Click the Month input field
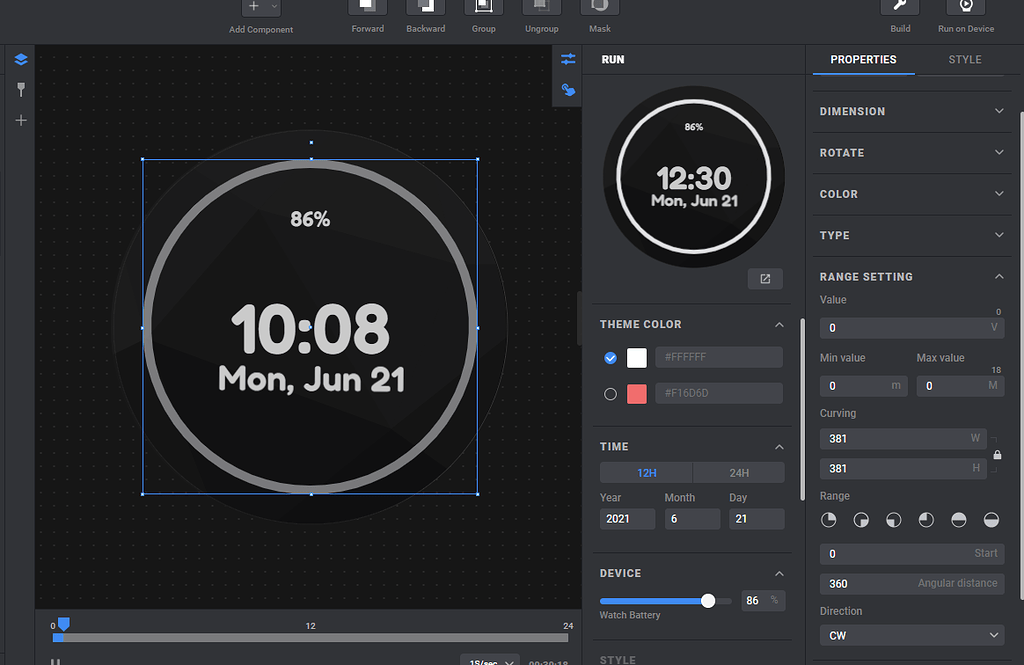This screenshot has height=665, width=1024. point(692,518)
